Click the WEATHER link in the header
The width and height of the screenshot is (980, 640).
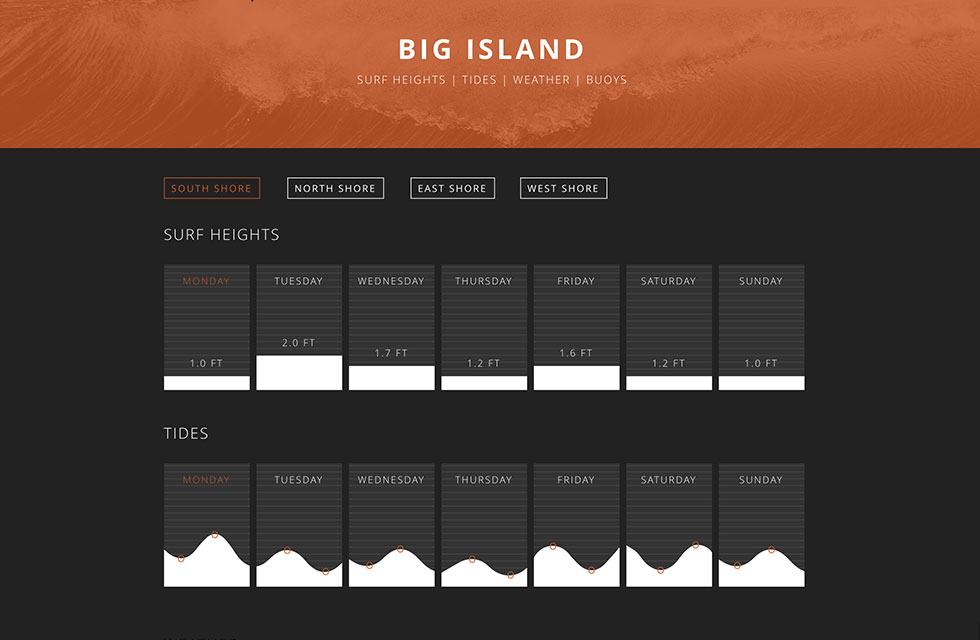[x=541, y=80]
